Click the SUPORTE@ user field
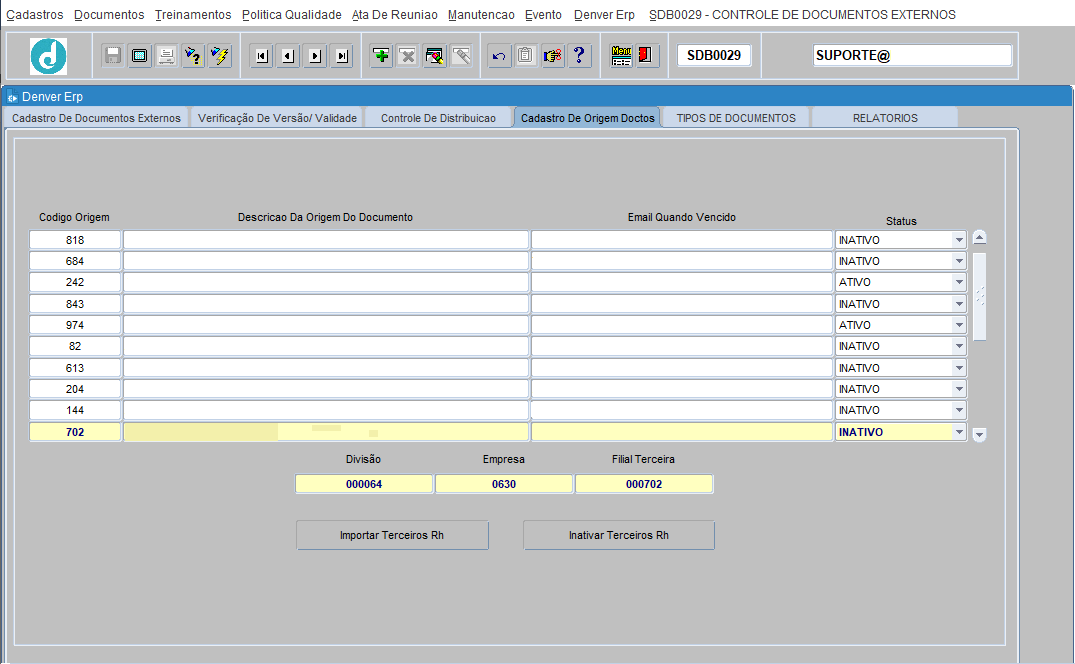This screenshot has width=1075, height=664. (912, 56)
